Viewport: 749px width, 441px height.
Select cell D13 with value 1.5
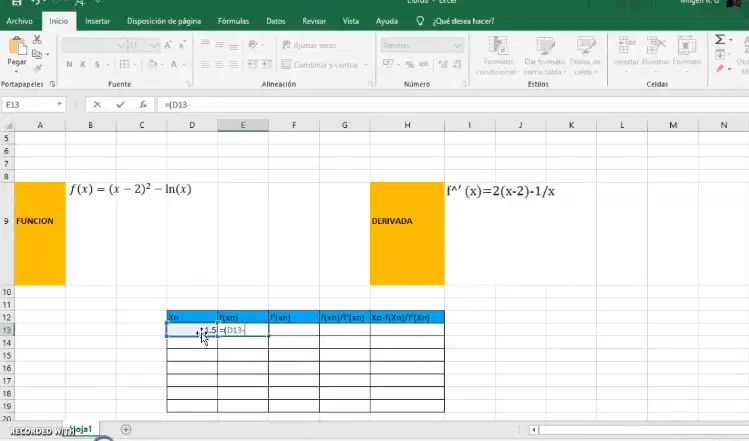coord(192,330)
